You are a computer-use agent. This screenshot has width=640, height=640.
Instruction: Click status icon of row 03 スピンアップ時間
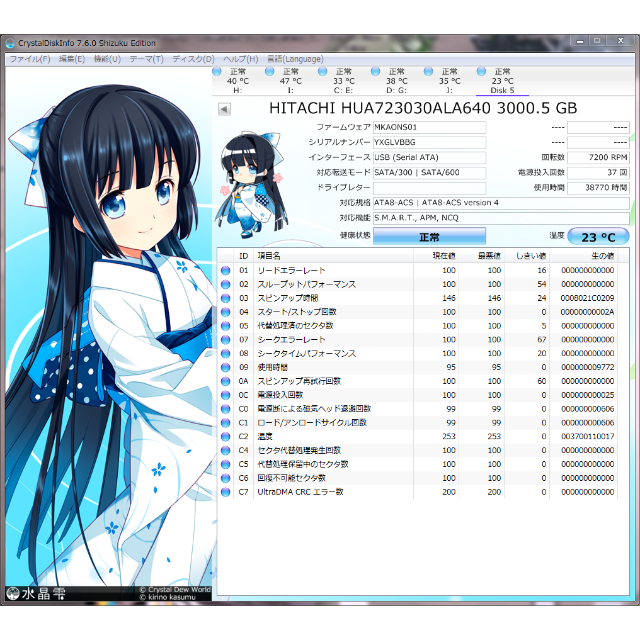(x=225, y=298)
